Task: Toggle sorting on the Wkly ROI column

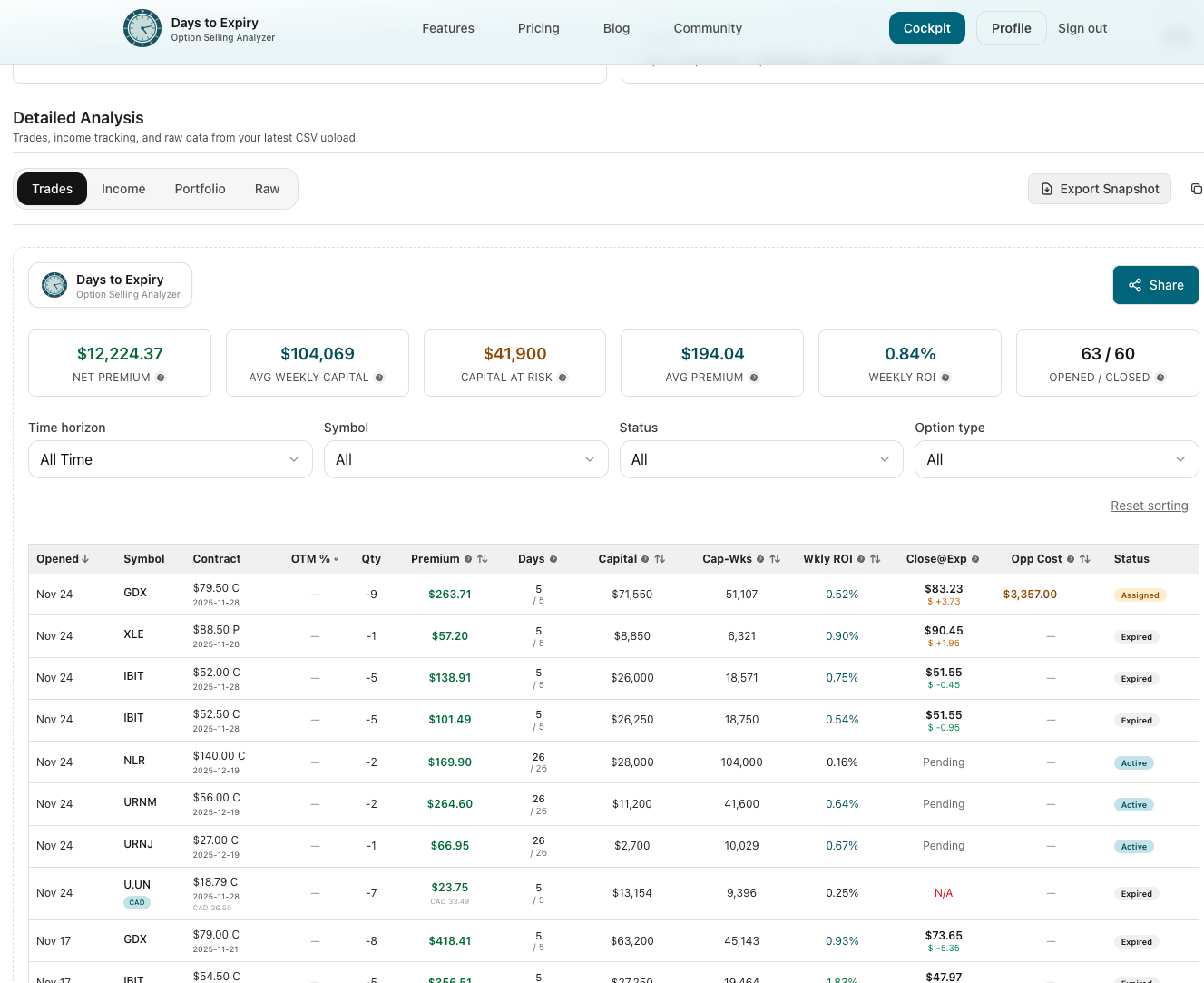Action: (x=874, y=559)
